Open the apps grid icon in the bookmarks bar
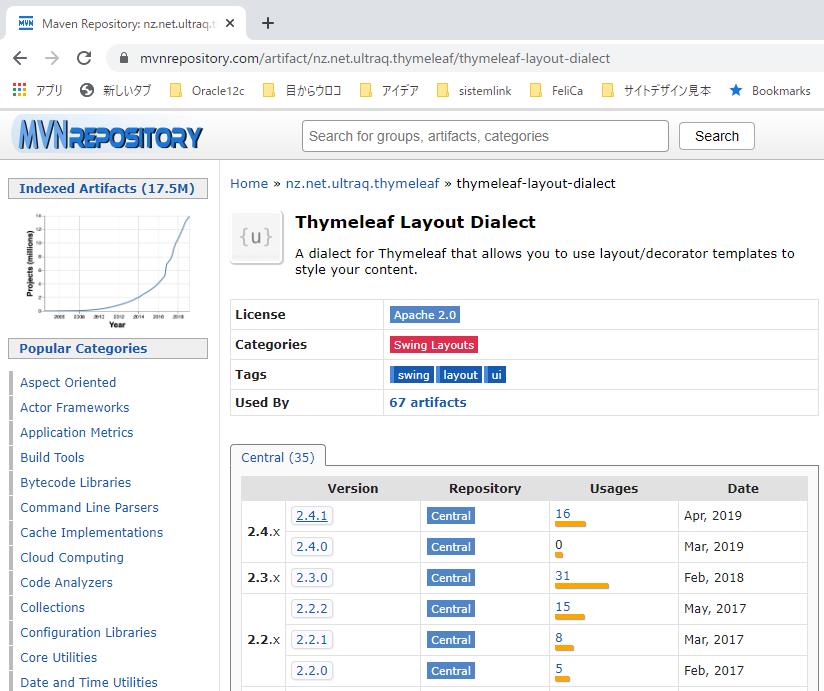824x691 pixels. 19,90
